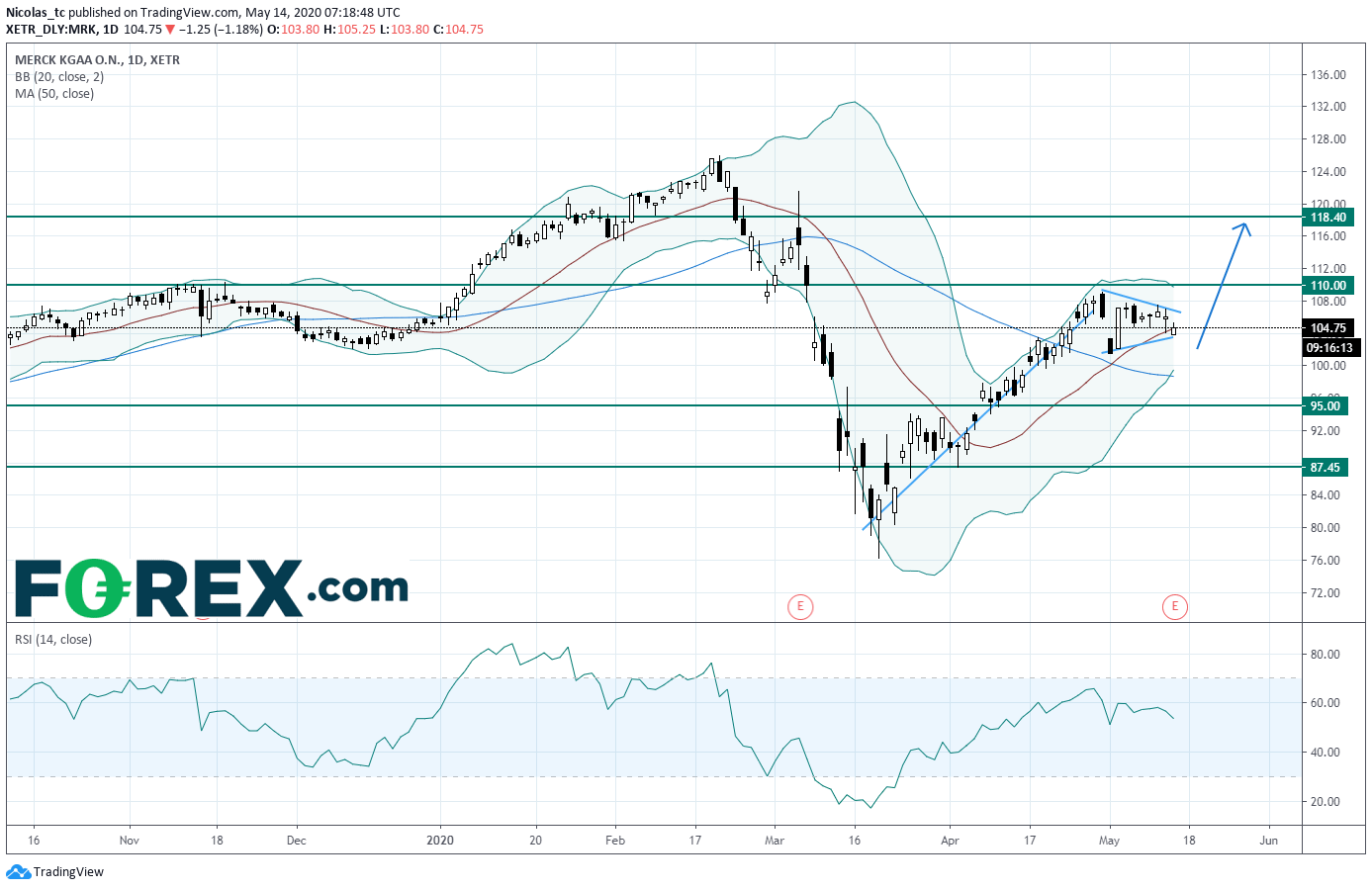1372x890 pixels.
Task: Click the 110.00 price level label
Action: (1327, 285)
